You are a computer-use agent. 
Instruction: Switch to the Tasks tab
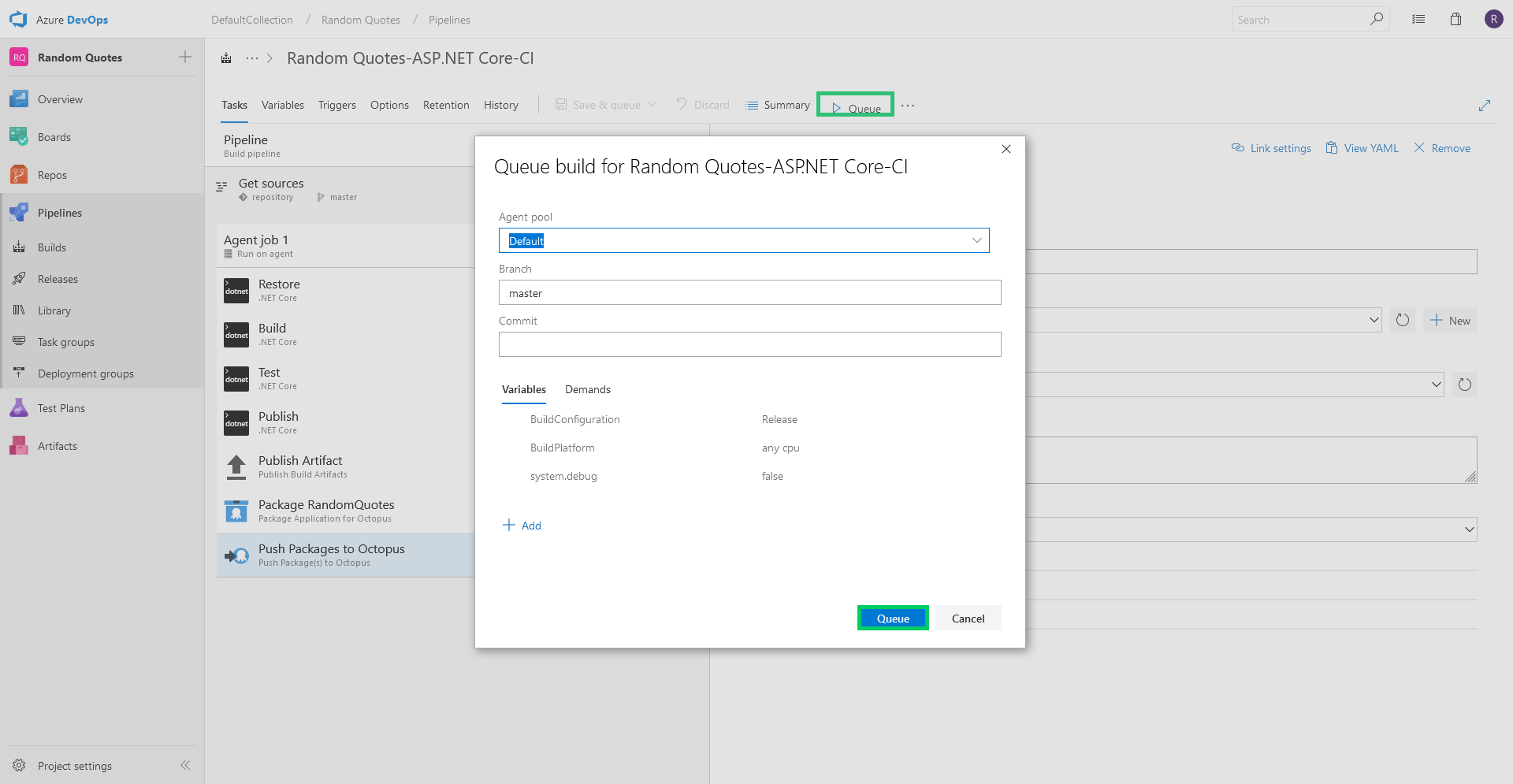(234, 105)
